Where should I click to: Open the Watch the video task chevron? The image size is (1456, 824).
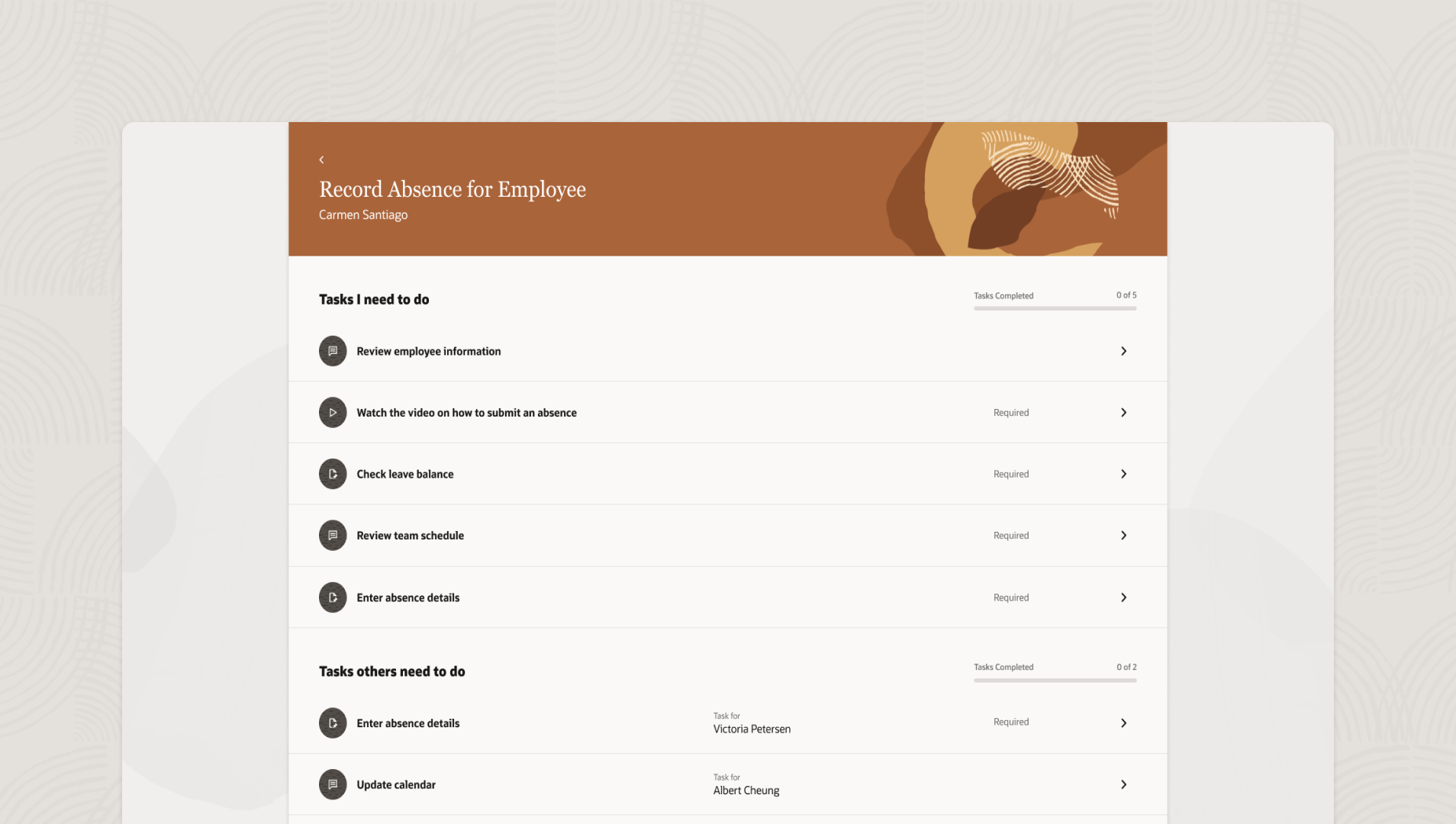click(1123, 413)
